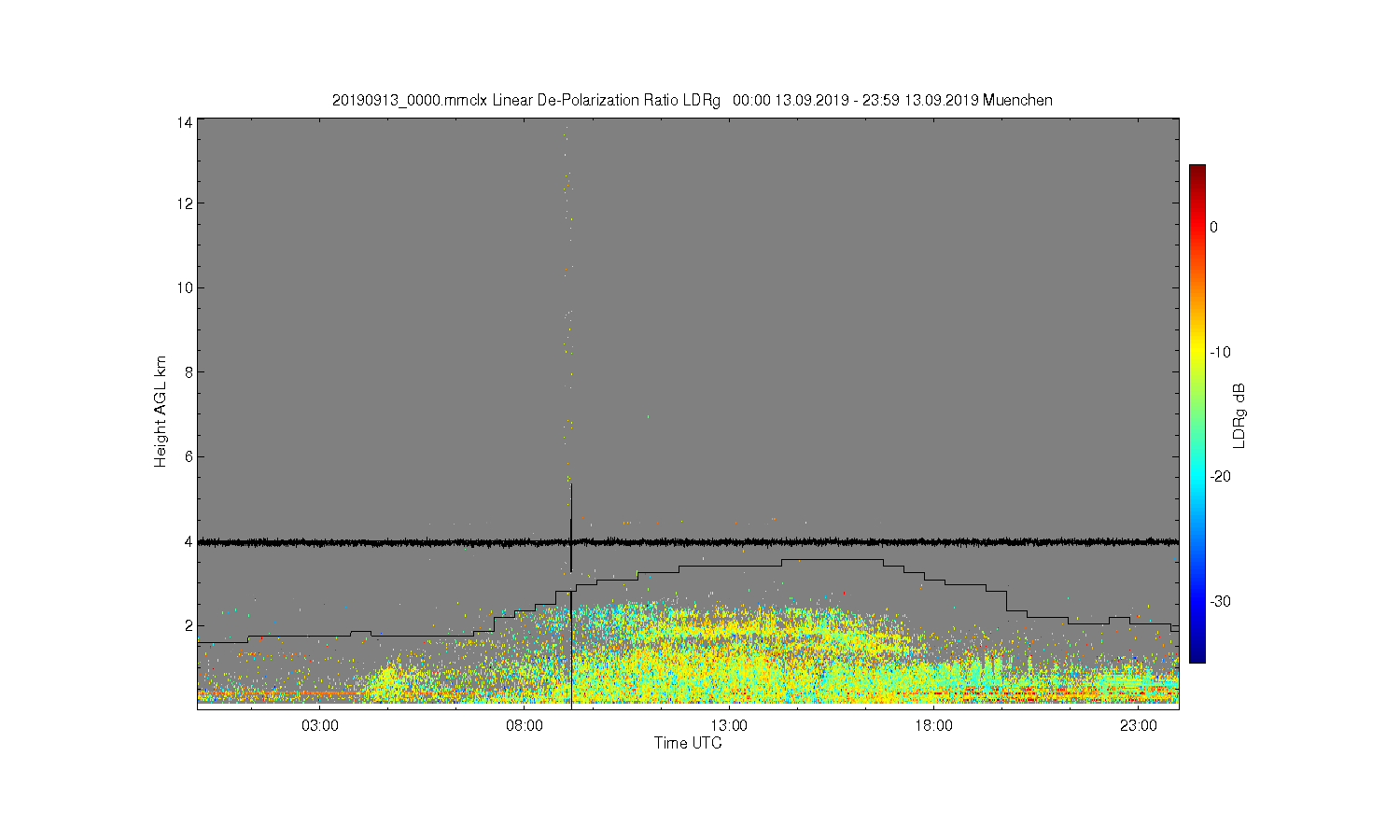Click the 13:00 time axis label
1400x840 pixels.
coord(729,725)
